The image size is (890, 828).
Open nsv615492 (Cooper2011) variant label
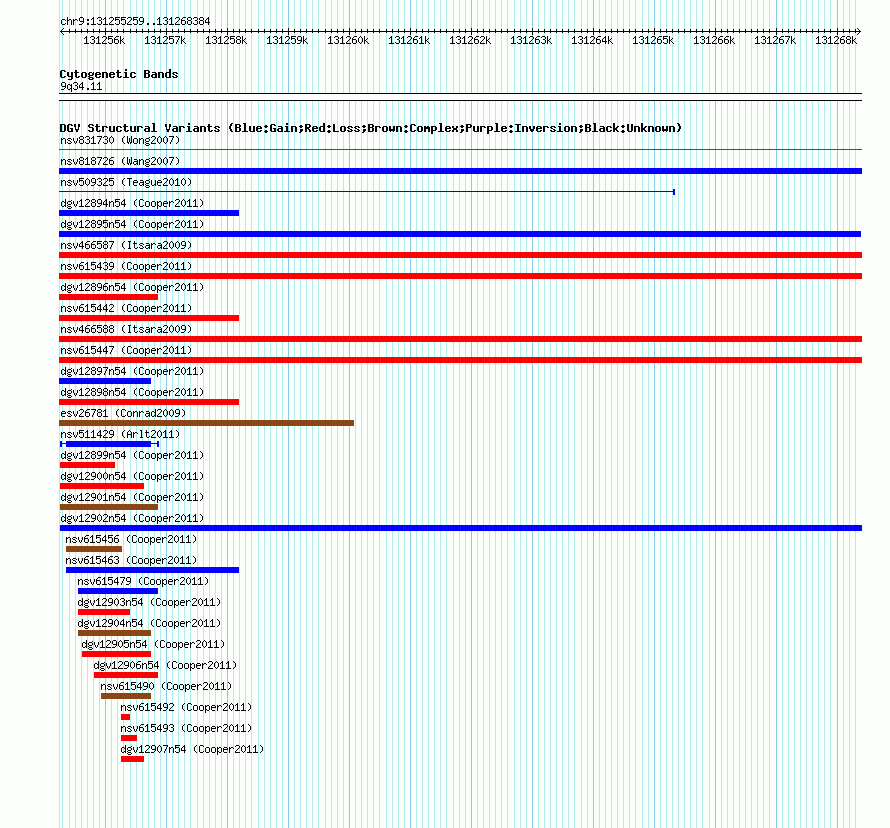[x=186, y=707]
